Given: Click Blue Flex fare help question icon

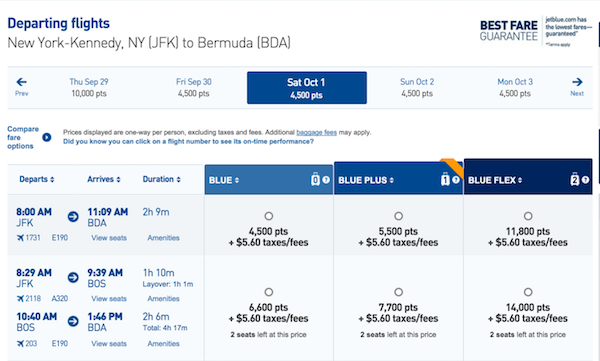Looking at the screenshot, I should 585,180.
